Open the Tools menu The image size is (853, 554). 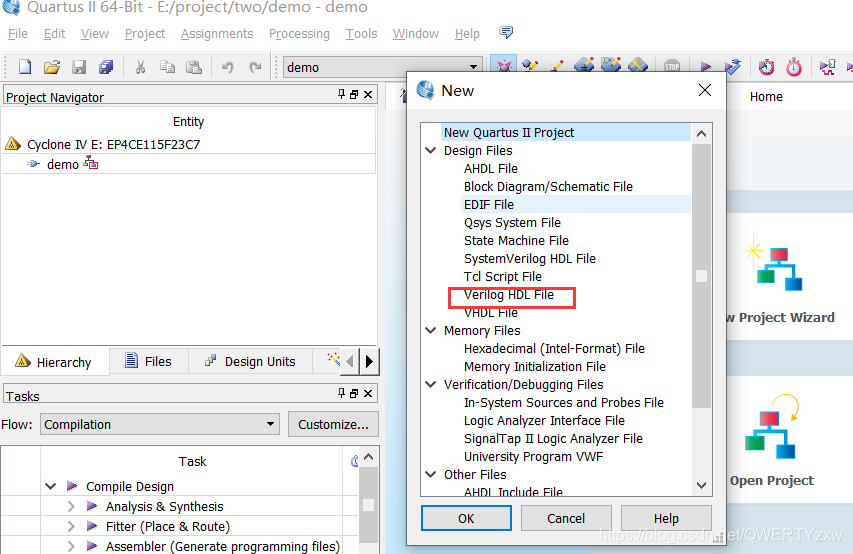[x=361, y=34]
